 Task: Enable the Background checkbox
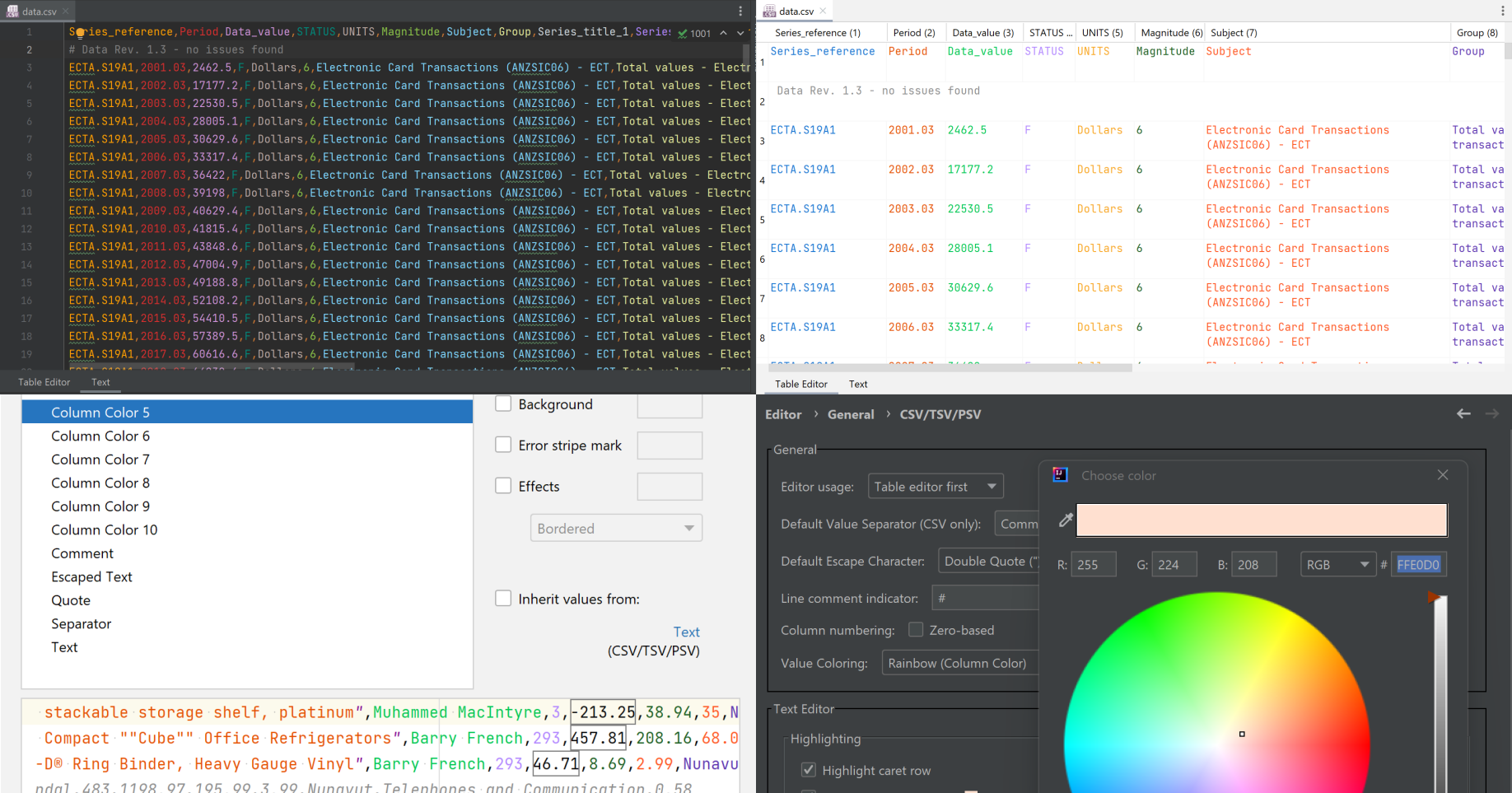pyautogui.click(x=503, y=403)
